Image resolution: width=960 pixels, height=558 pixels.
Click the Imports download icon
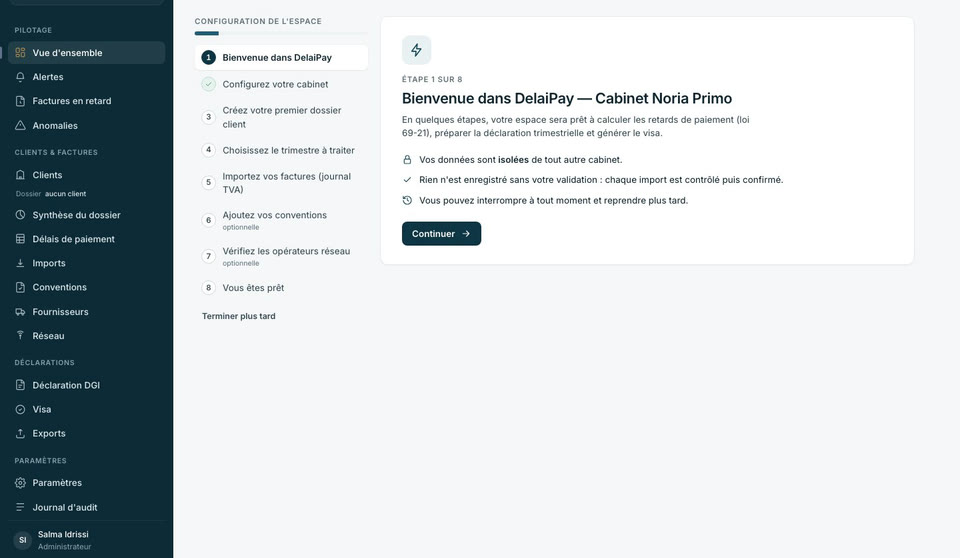[20, 263]
